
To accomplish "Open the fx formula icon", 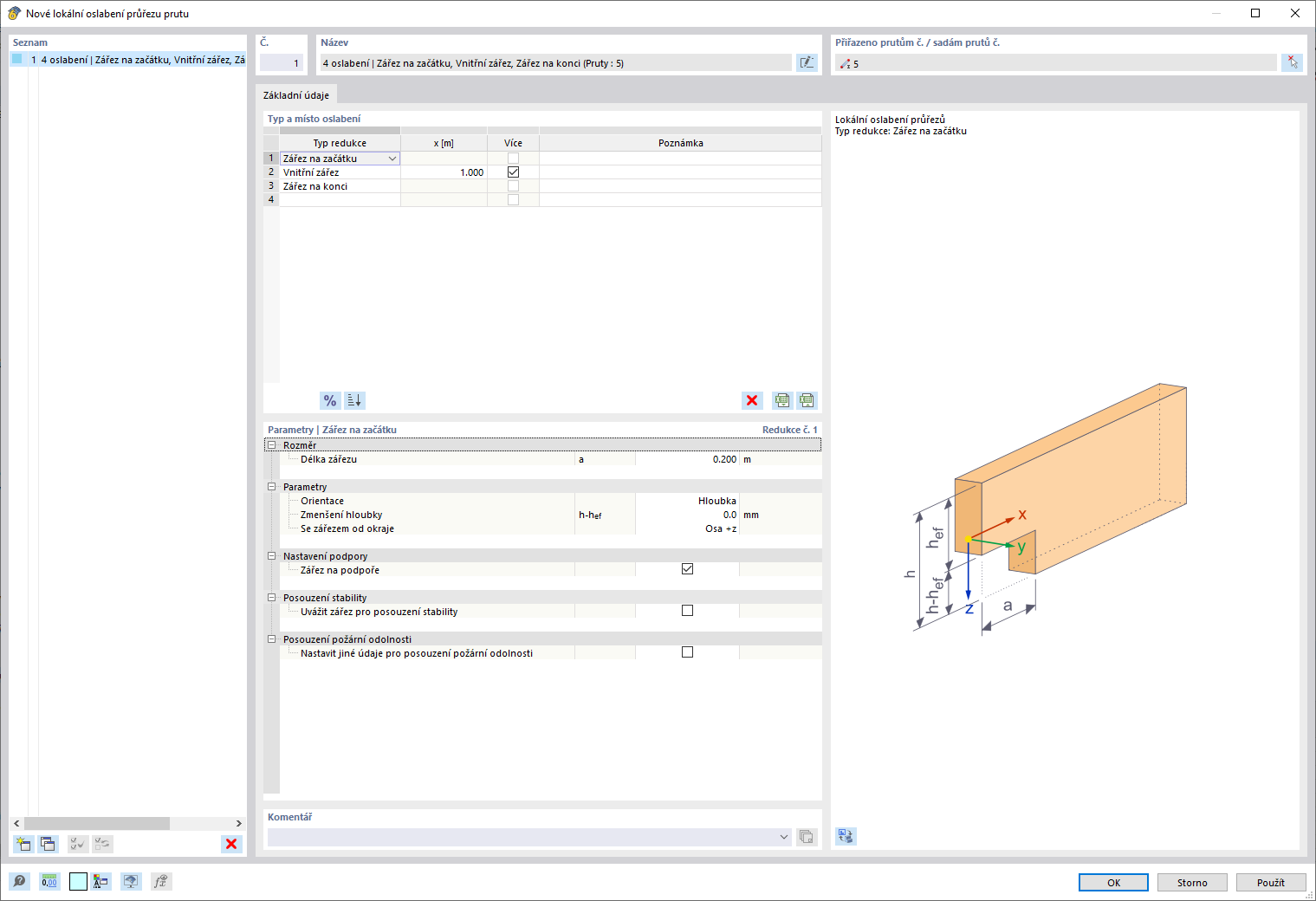I will tap(161, 882).
